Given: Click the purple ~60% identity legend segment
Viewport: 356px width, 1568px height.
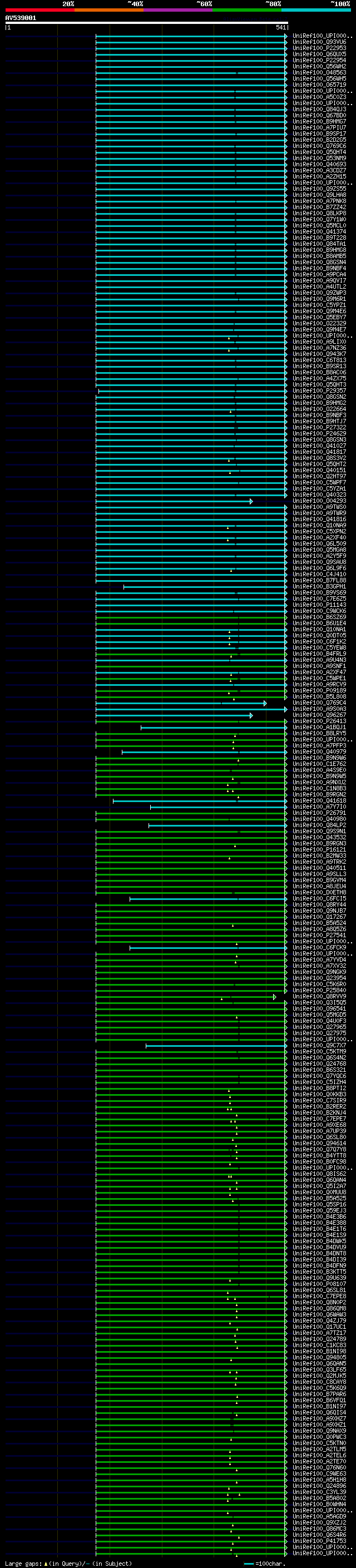Looking at the screenshot, I should (177, 10).
